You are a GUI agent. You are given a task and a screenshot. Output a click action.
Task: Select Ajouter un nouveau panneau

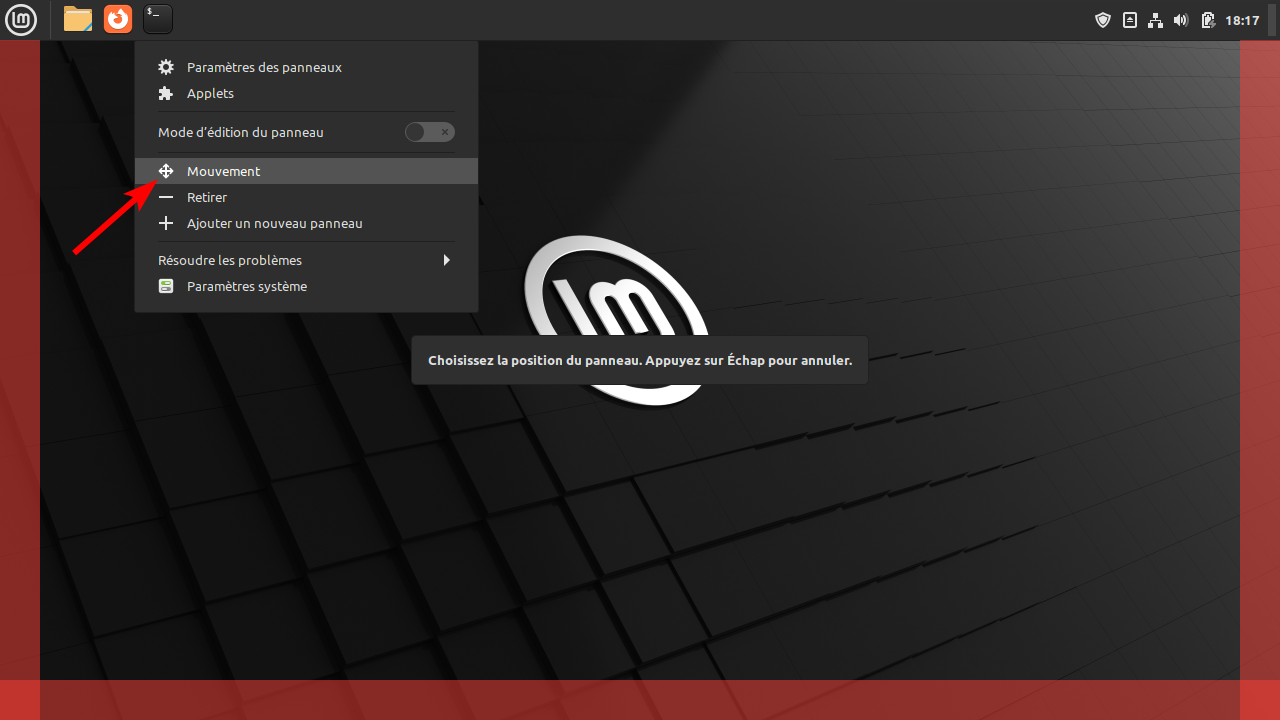306,223
